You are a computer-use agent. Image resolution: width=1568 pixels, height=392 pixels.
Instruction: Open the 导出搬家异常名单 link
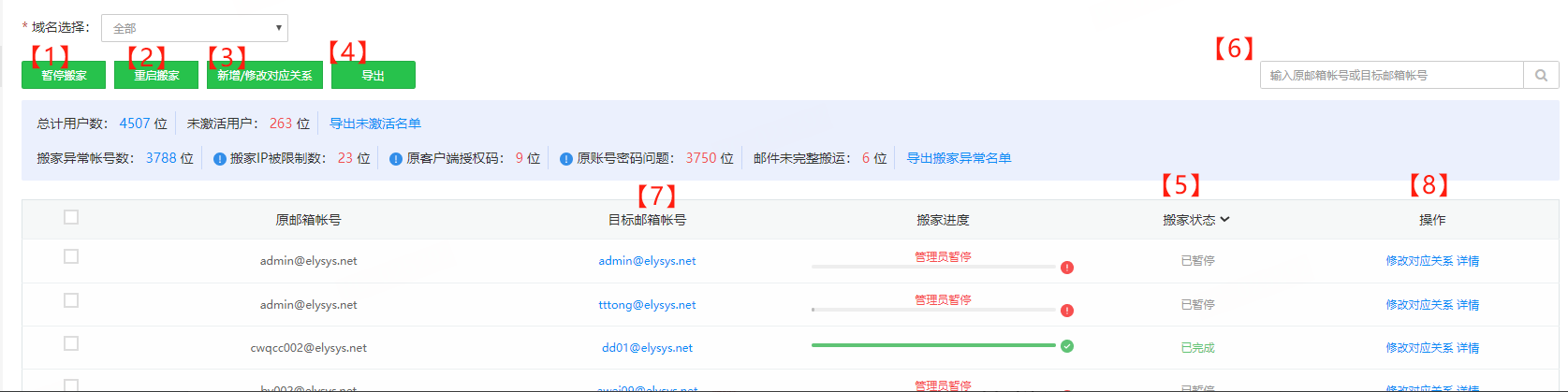click(959, 158)
